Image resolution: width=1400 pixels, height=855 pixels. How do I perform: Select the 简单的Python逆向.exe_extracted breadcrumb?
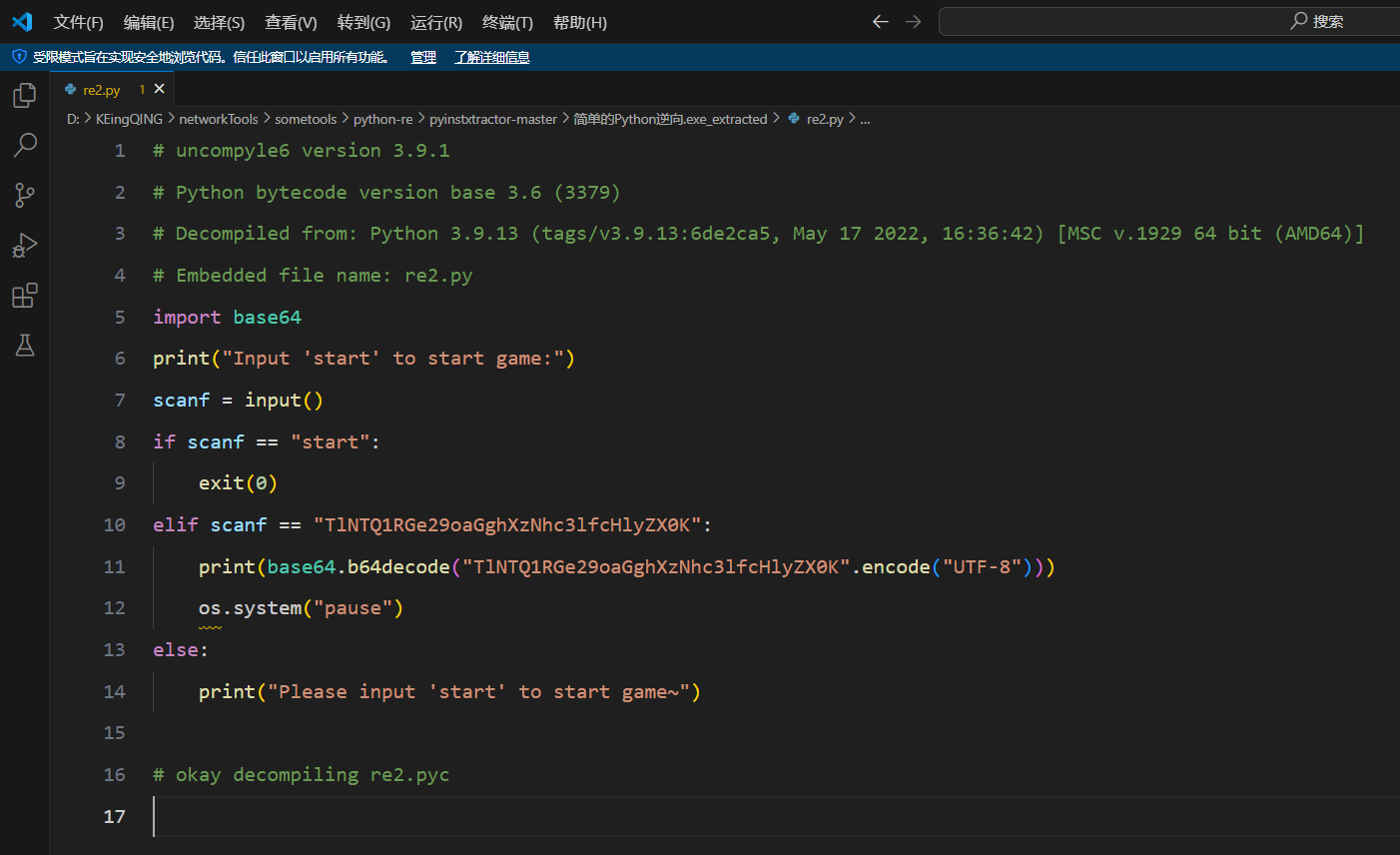[x=670, y=119]
